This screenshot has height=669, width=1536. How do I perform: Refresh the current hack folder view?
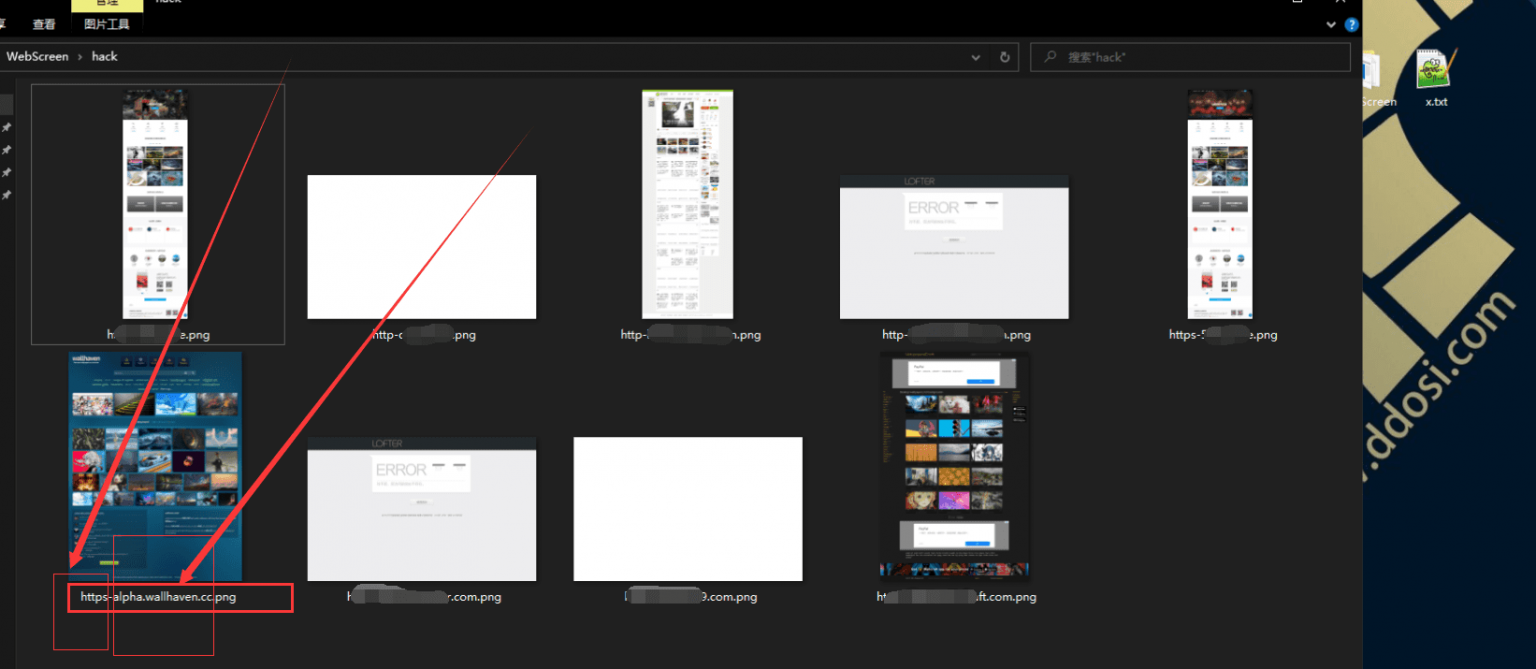tap(1004, 57)
